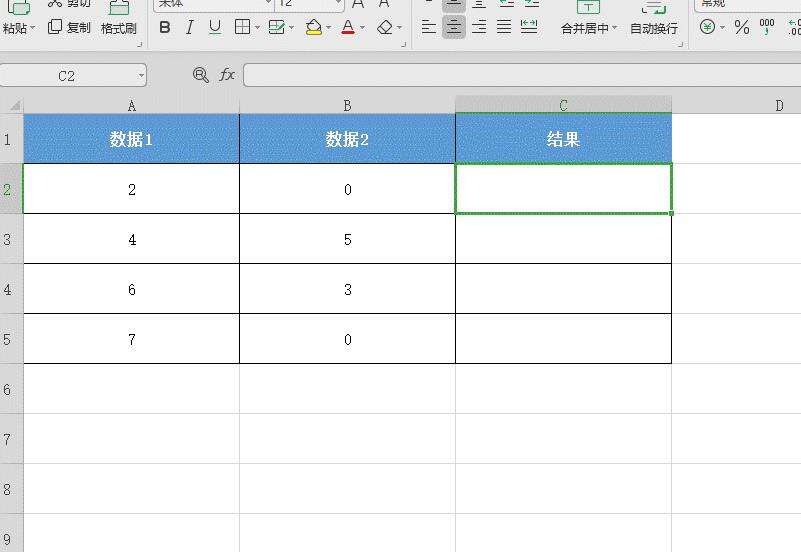The width and height of the screenshot is (801, 552).
Task: Select cell A4 containing 6
Action: click(x=131, y=289)
